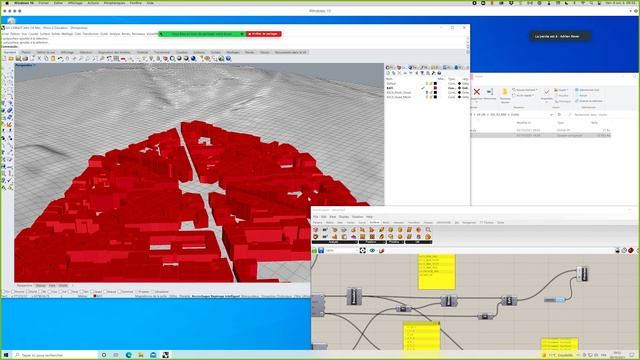Click the Layers panel help icon

(439, 73)
